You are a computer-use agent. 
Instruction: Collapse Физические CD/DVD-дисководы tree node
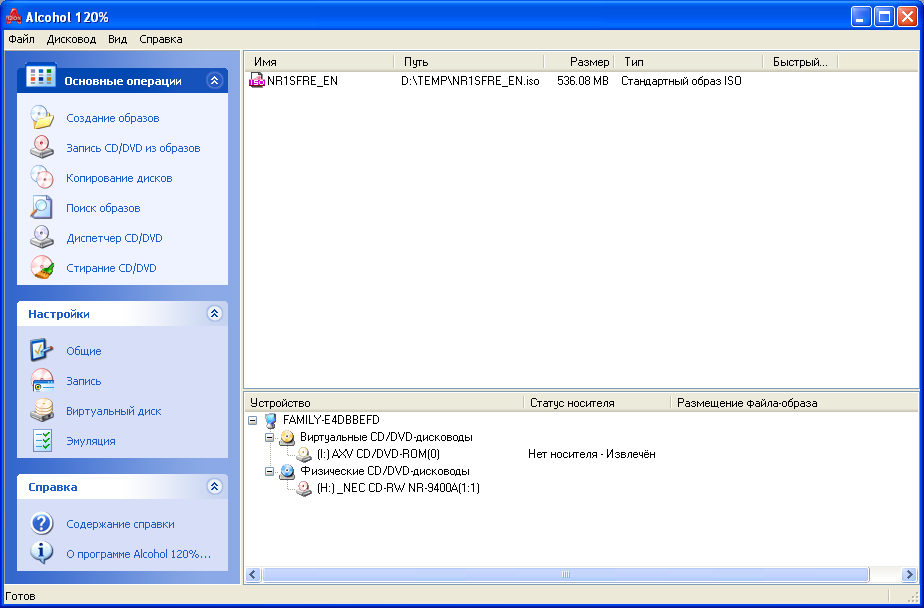click(270, 471)
